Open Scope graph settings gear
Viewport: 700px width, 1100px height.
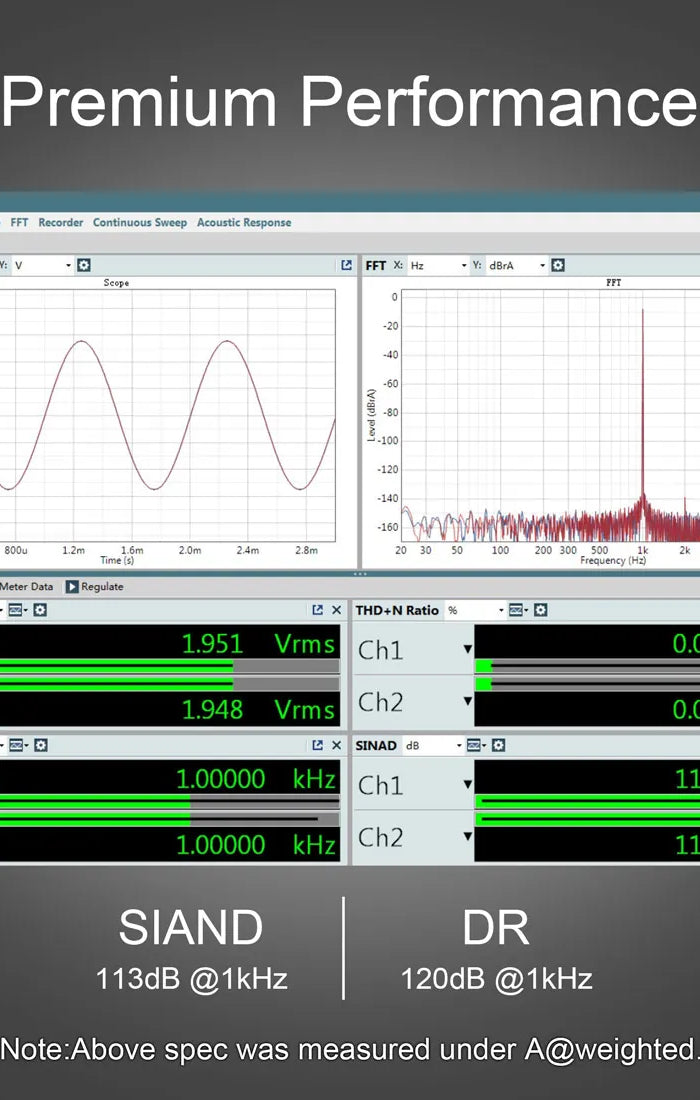(84, 265)
